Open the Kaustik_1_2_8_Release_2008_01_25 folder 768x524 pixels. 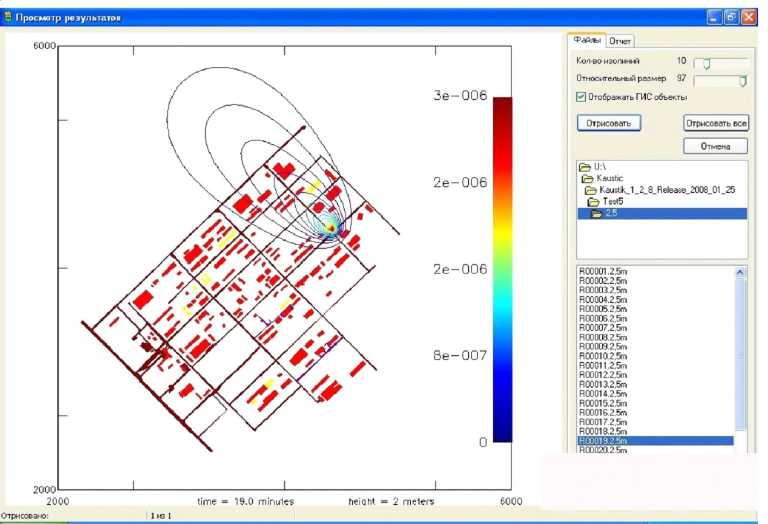(591, 189)
